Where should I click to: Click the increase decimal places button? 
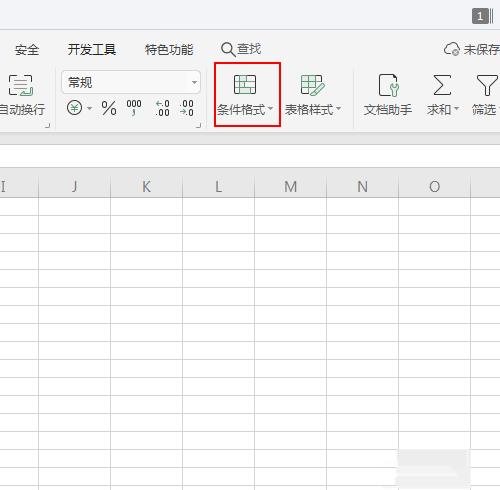click(x=162, y=108)
